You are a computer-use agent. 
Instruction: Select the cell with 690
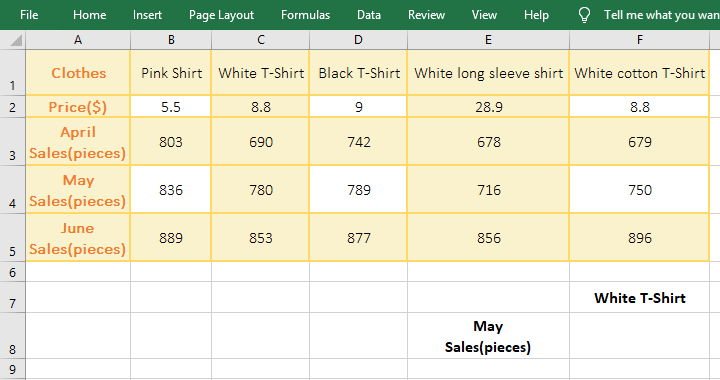(x=260, y=141)
